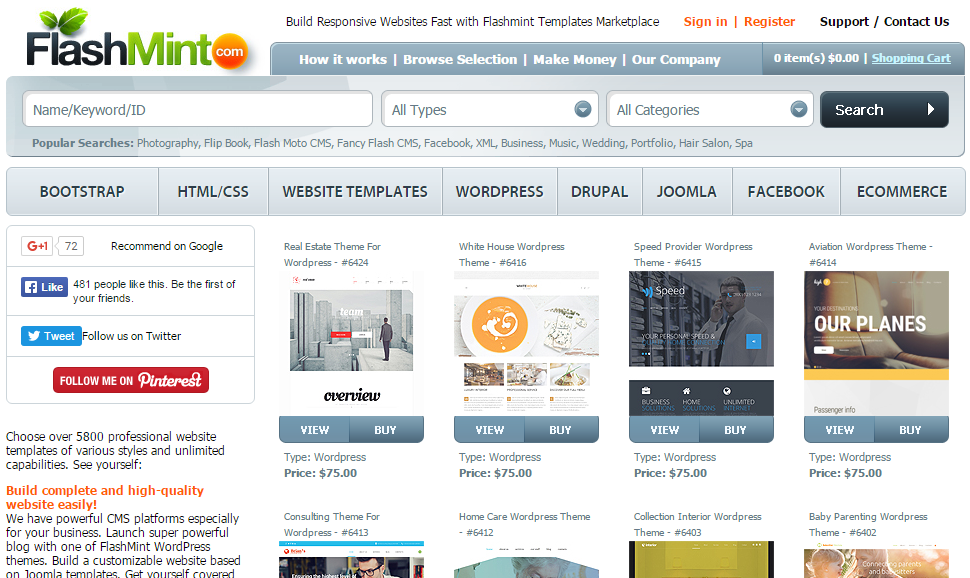This screenshot has height=578, width=970.
Task: Open the WordPress category tab
Action: pyautogui.click(x=499, y=192)
